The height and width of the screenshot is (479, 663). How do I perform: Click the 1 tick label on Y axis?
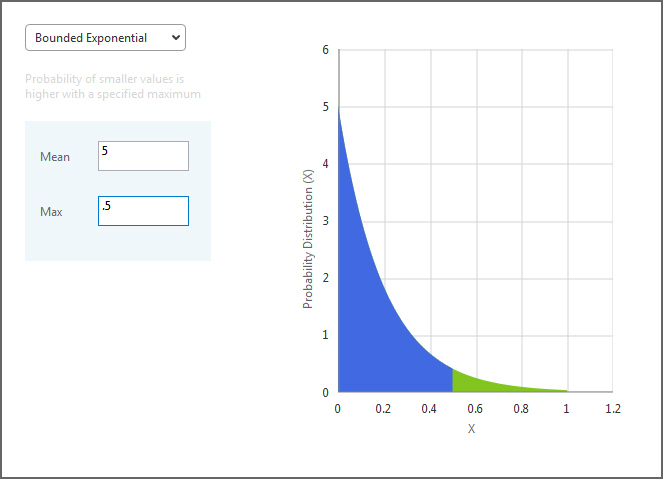[325, 335]
